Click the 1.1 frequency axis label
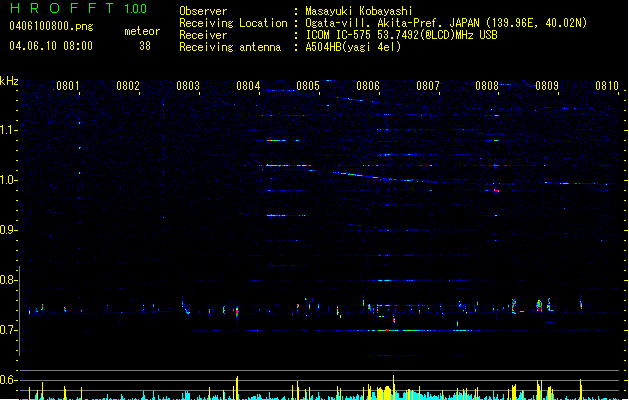 pos(8,130)
